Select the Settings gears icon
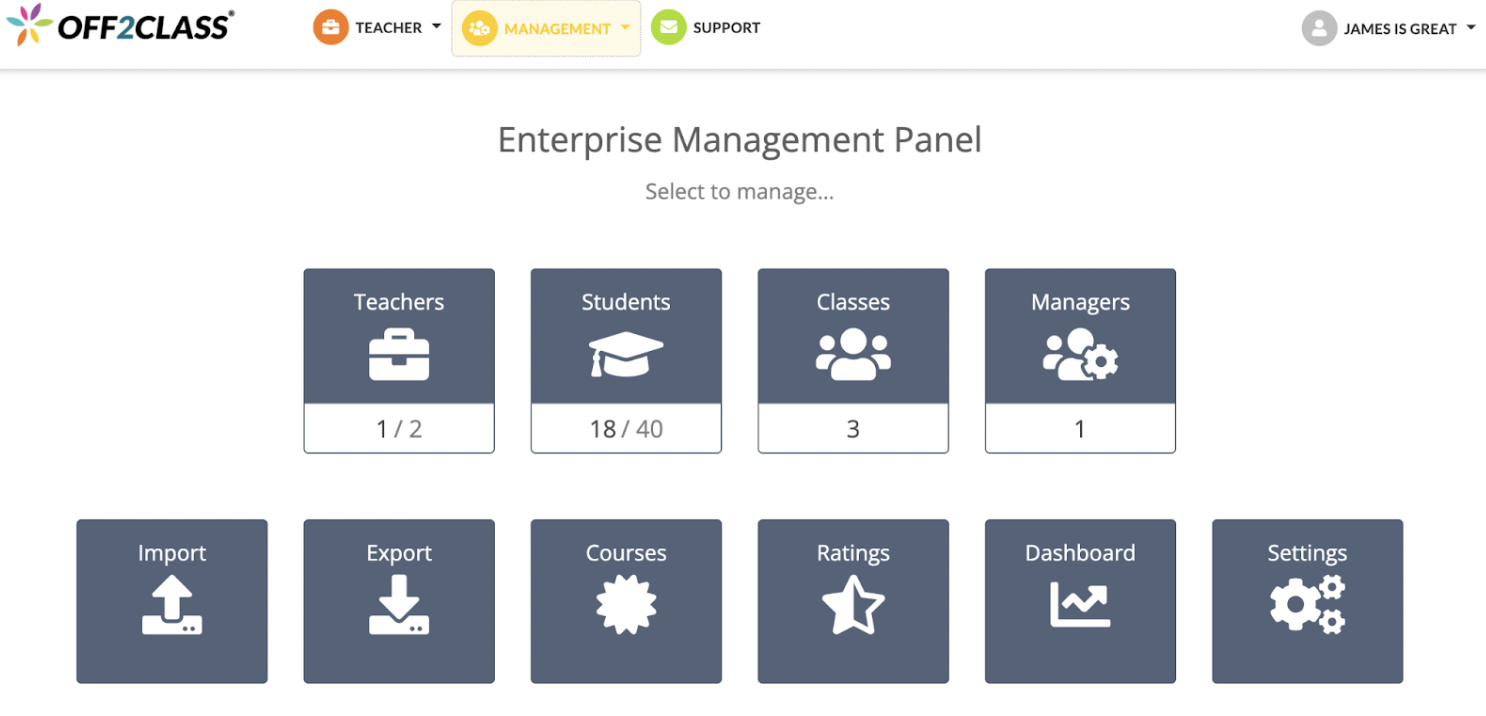The height and width of the screenshot is (716, 1486). pos(1306,605)
